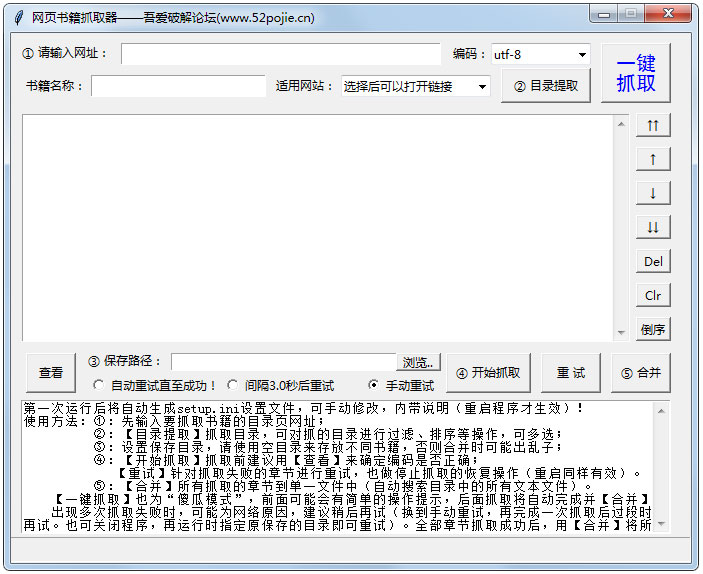Click the move-to-top double up arrow
703x574 pixels.
pyautogui.click(x=653, y=125)
